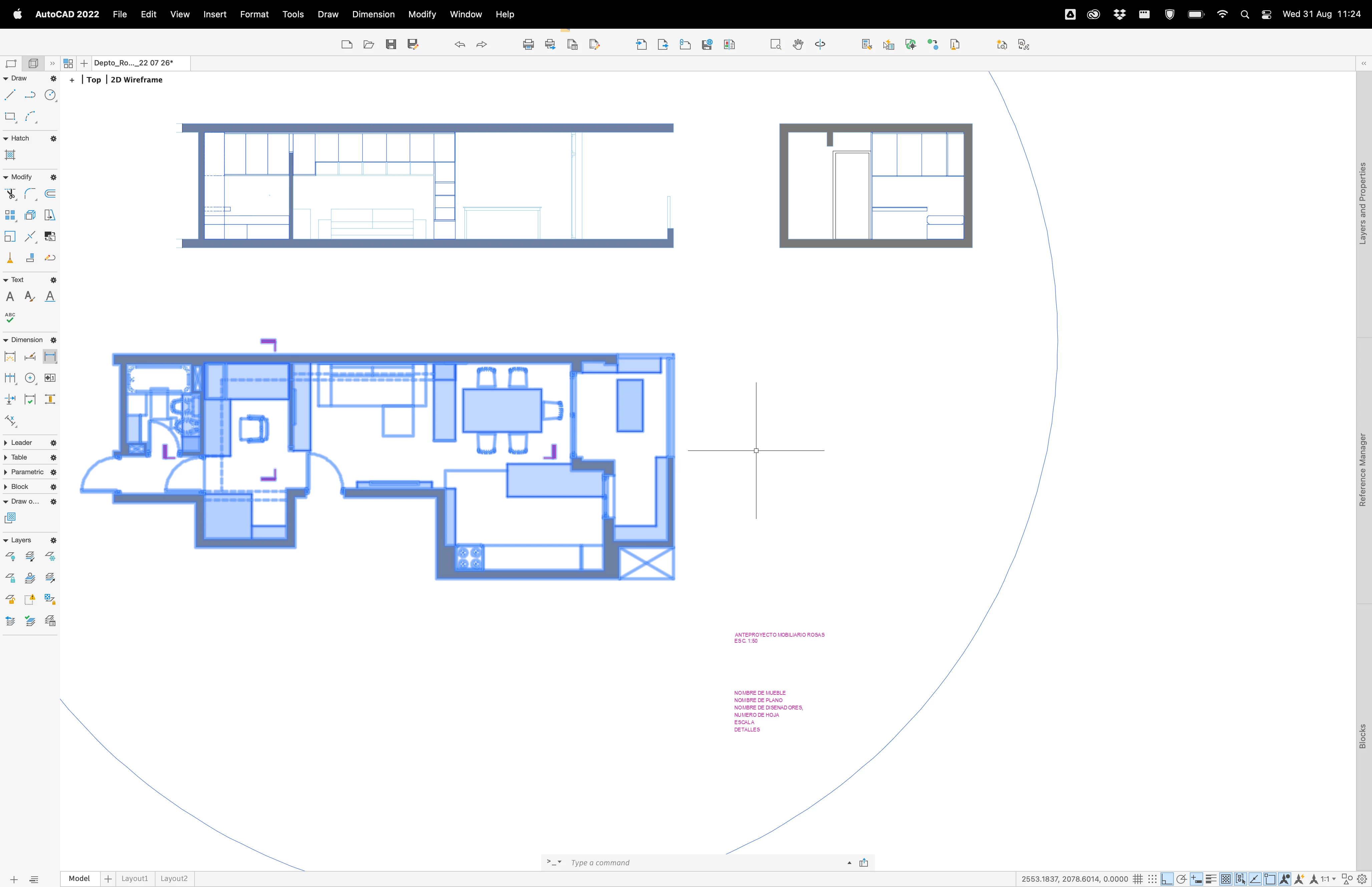Open the Hatch tool

[x=10, y=155]
